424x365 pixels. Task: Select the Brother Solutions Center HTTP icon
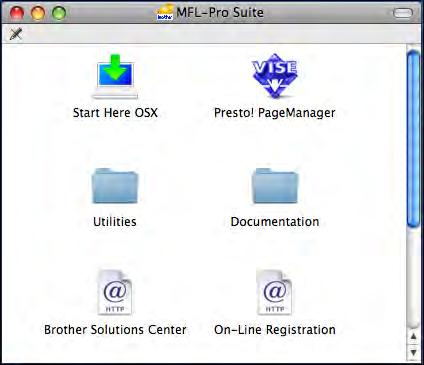(115, 292)
